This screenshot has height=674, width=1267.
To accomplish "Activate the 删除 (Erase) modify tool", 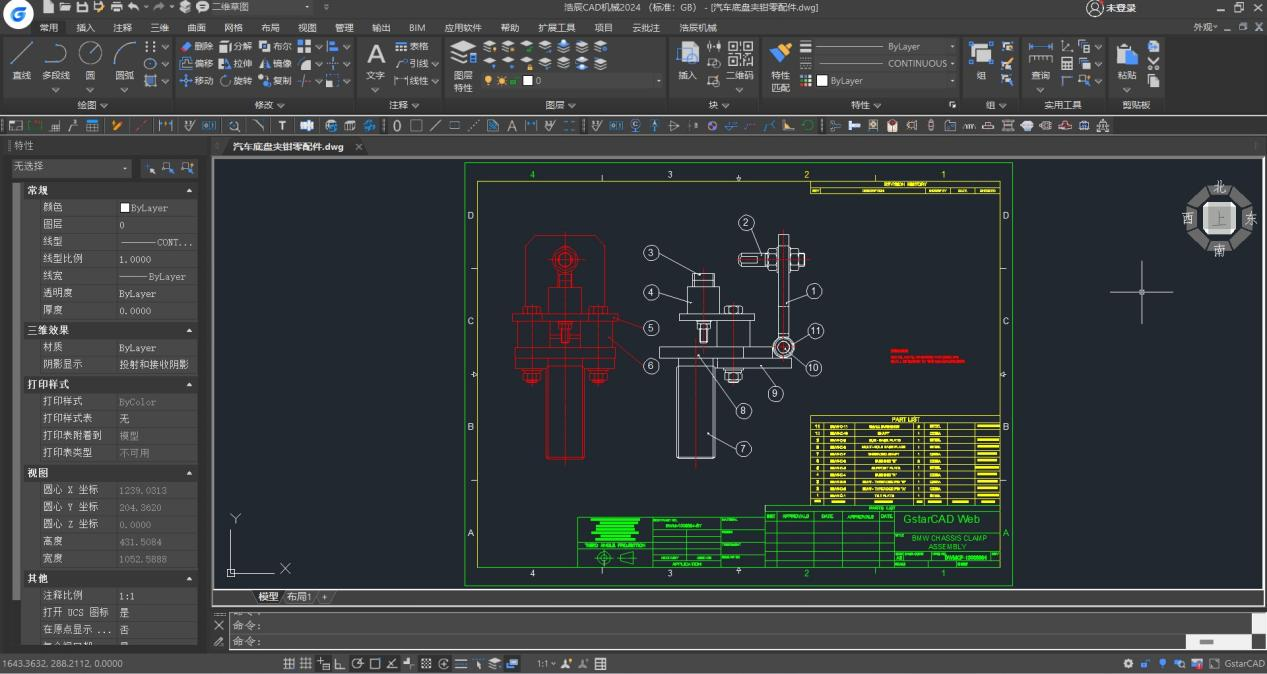I will tap(203, 47).
